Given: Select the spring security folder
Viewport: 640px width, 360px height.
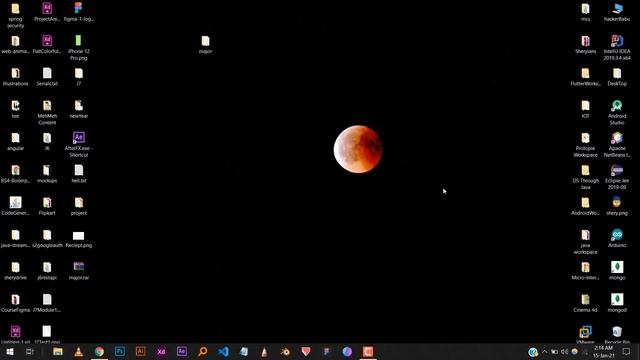Looking at the screenshot, I should (16, 16).
